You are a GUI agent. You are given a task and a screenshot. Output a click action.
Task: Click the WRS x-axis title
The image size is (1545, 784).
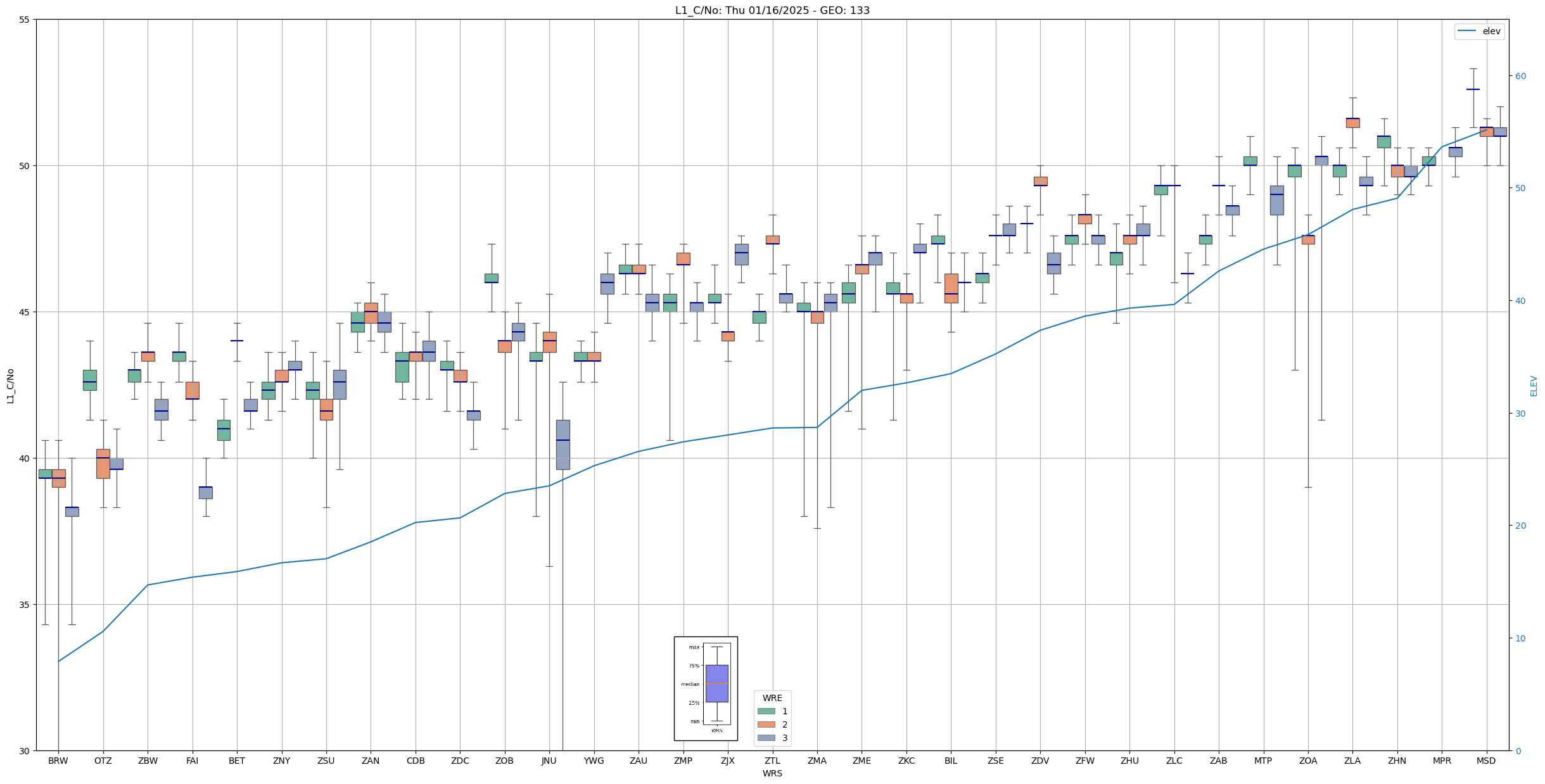point(772,773)
